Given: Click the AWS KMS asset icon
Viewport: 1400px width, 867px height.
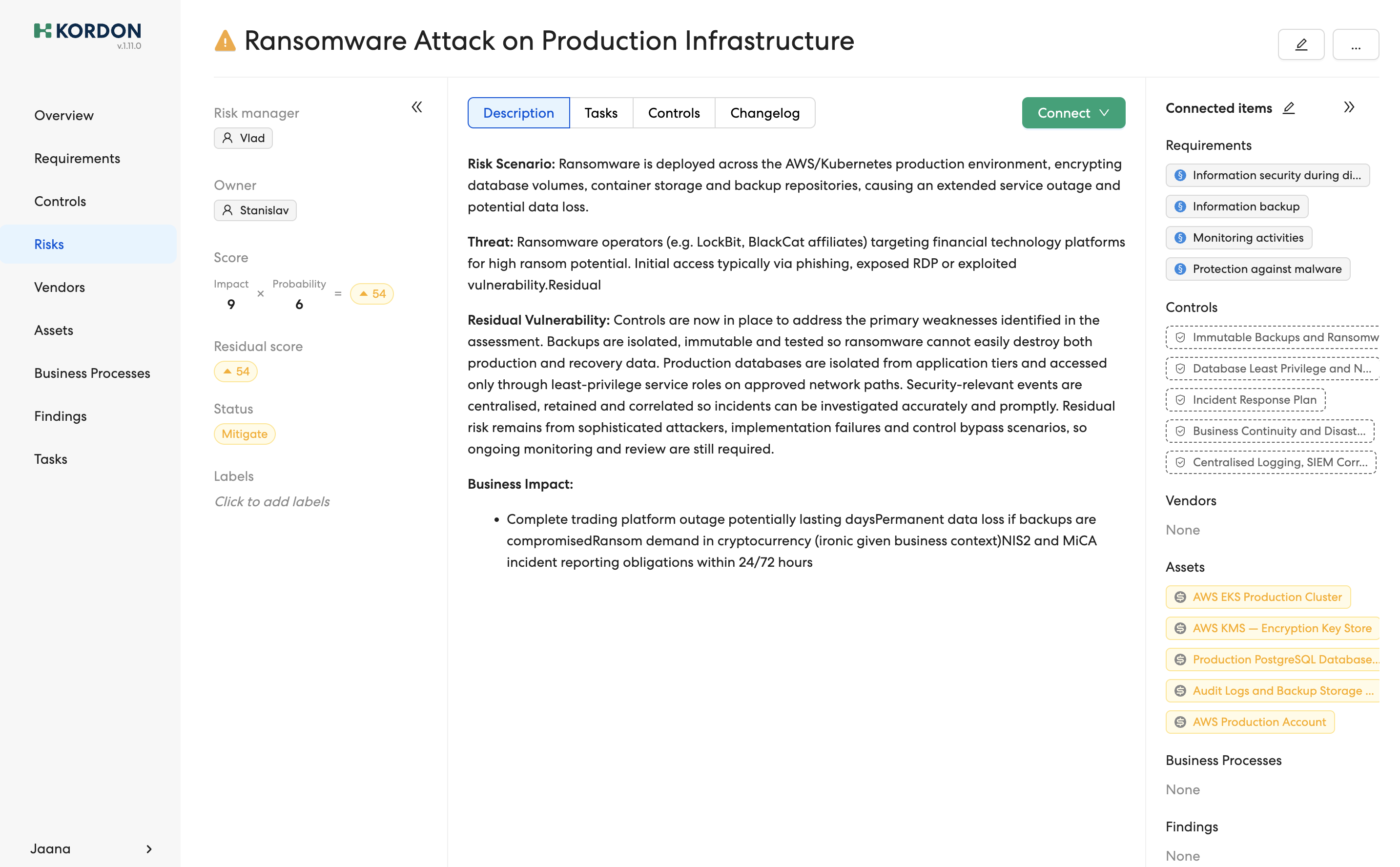Looking at the screenshot, I should [x=1180, y=628].
